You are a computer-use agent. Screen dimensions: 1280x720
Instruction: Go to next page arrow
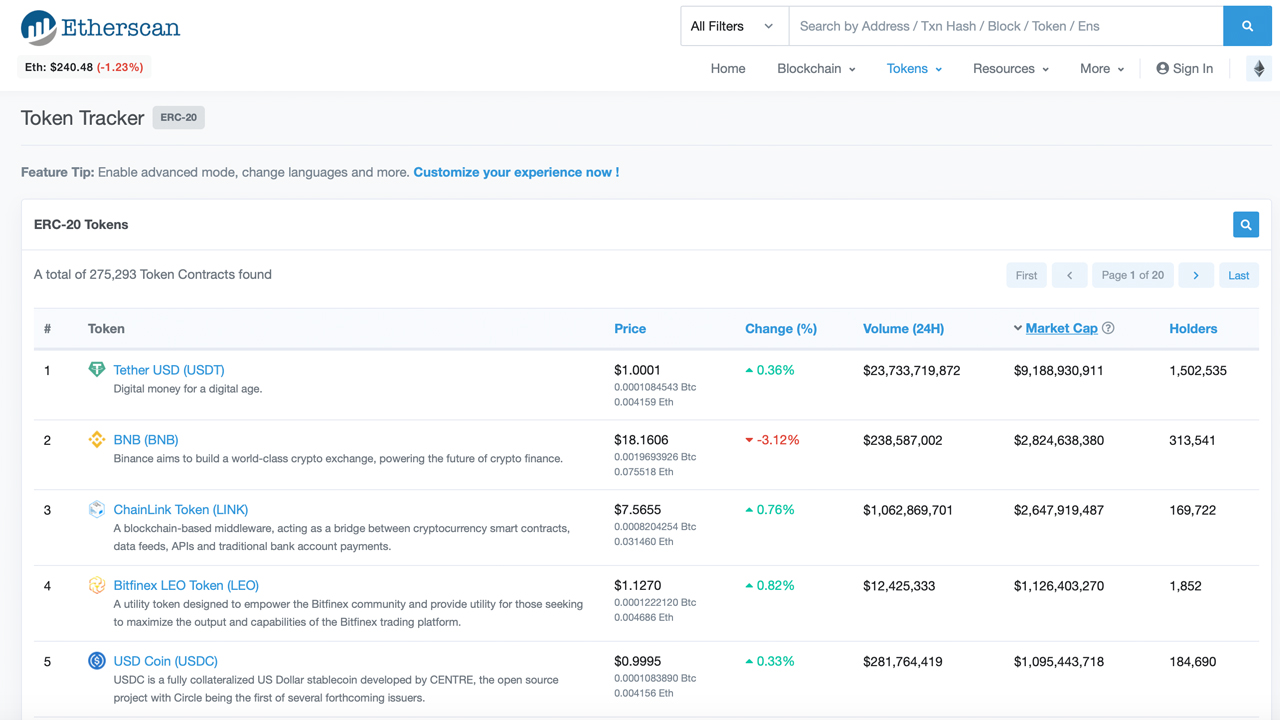coord(1196,275)
